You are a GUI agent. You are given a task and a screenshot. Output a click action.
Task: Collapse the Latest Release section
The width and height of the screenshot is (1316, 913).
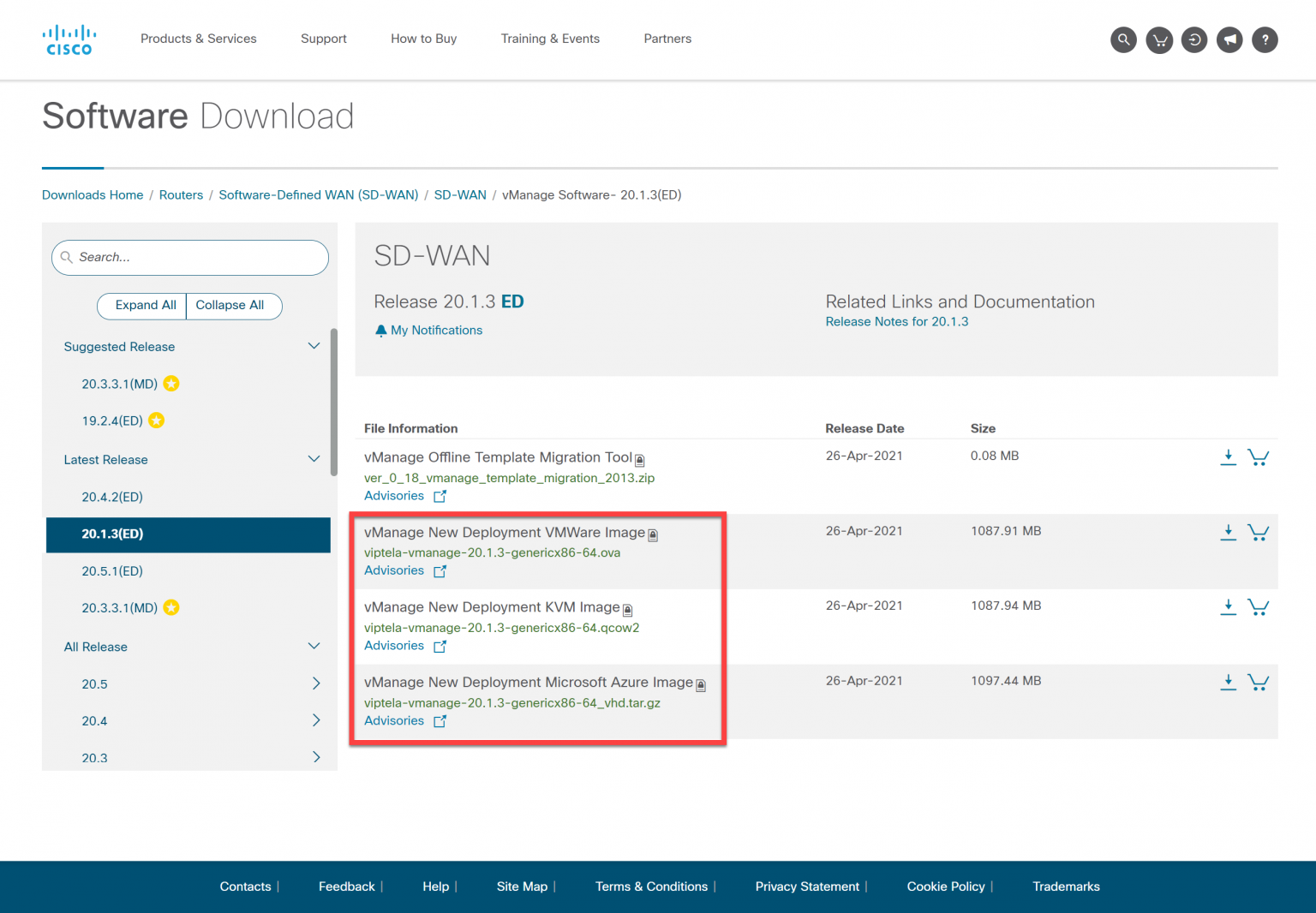click(x=314, y=458)
